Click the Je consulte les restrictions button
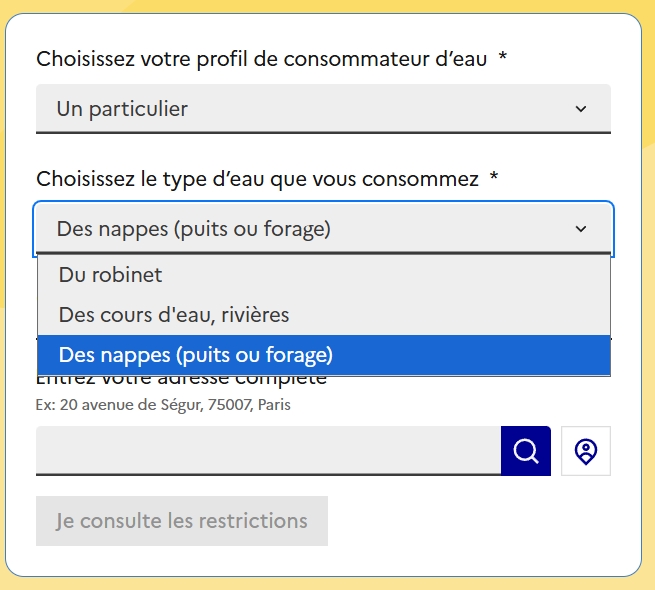The width and height of the screenshot is (655, 590). 182,521
